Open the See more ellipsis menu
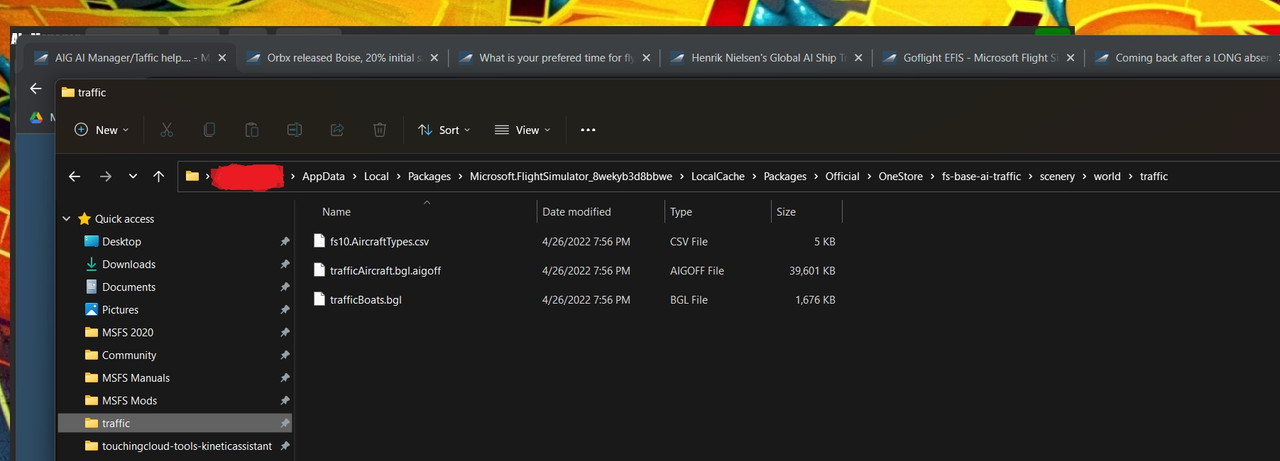Screen dimensions: 1280x461 588,130
